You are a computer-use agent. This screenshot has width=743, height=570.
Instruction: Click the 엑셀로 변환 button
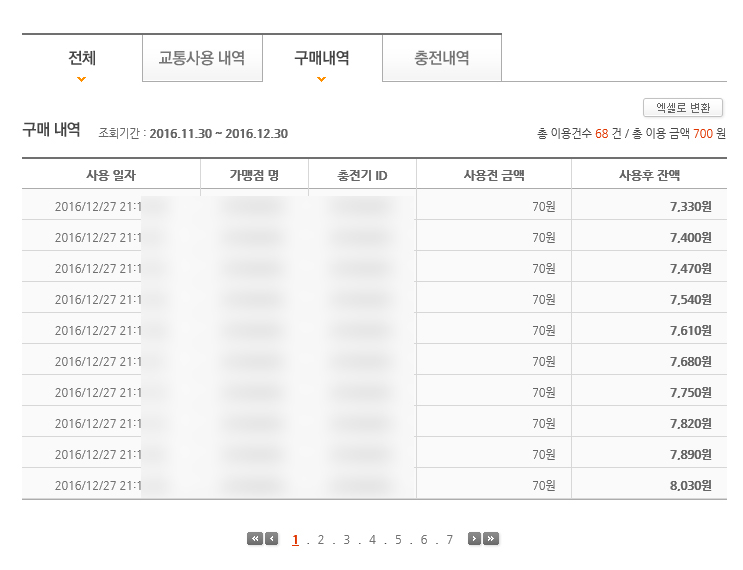[x=683, y=108]
